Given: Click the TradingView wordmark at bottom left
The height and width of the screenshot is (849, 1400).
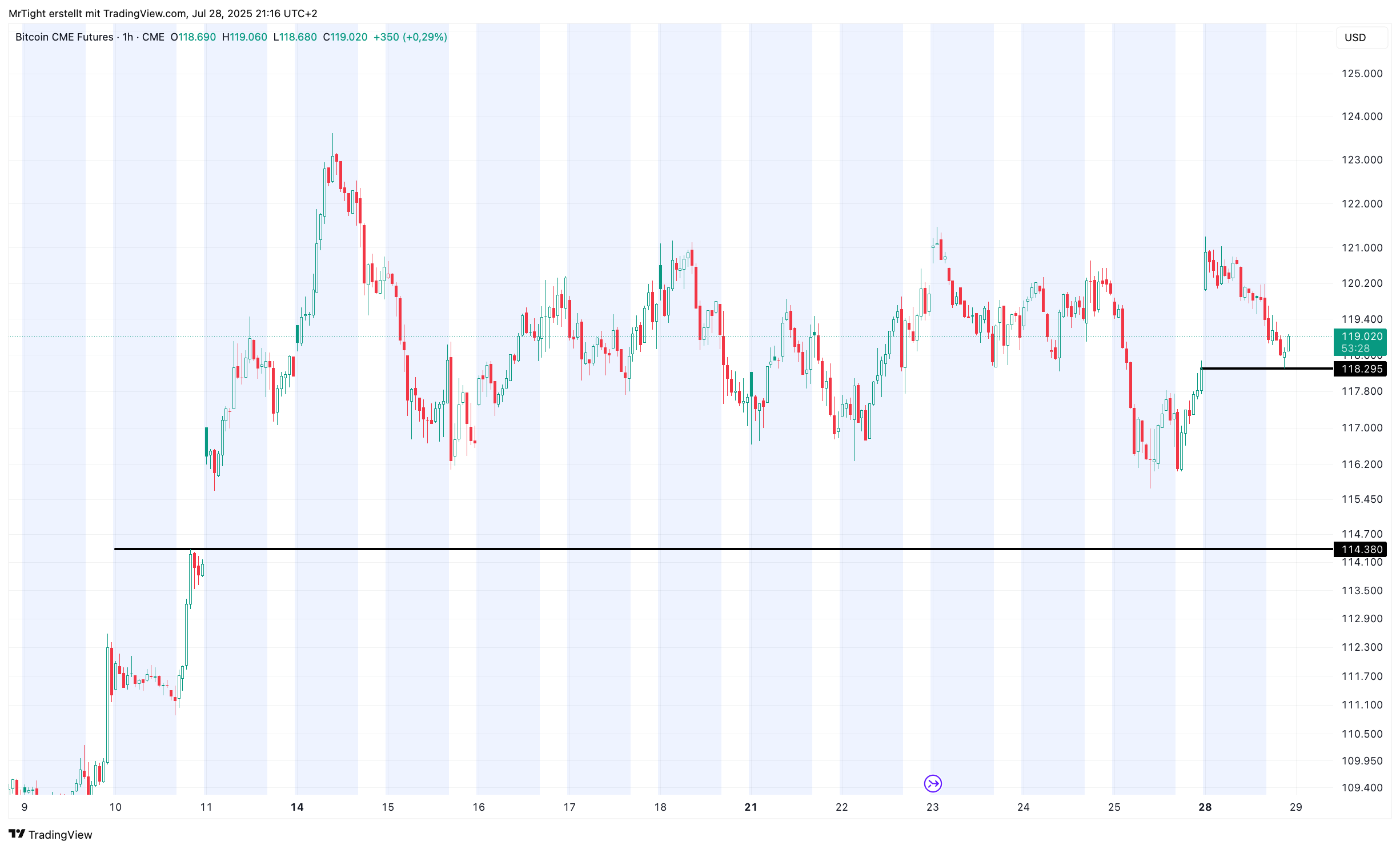Looking at the screenshot, I should click(x=60, y=835).
